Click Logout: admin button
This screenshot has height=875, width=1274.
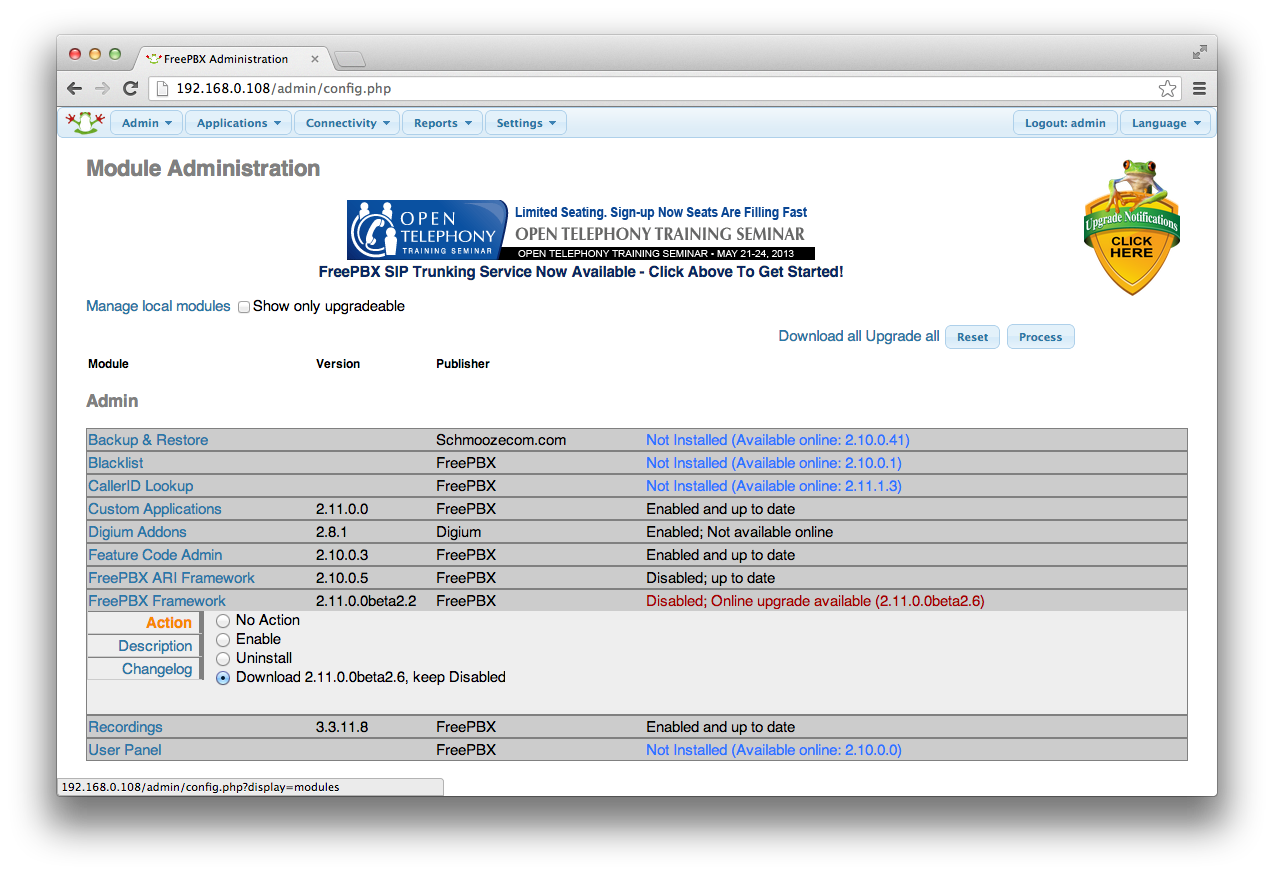point(1065,123)
